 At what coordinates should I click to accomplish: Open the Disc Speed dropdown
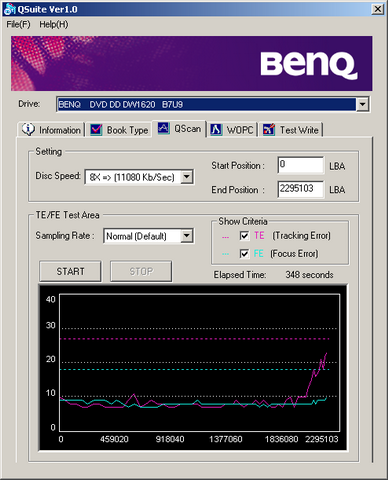[187, 177]
